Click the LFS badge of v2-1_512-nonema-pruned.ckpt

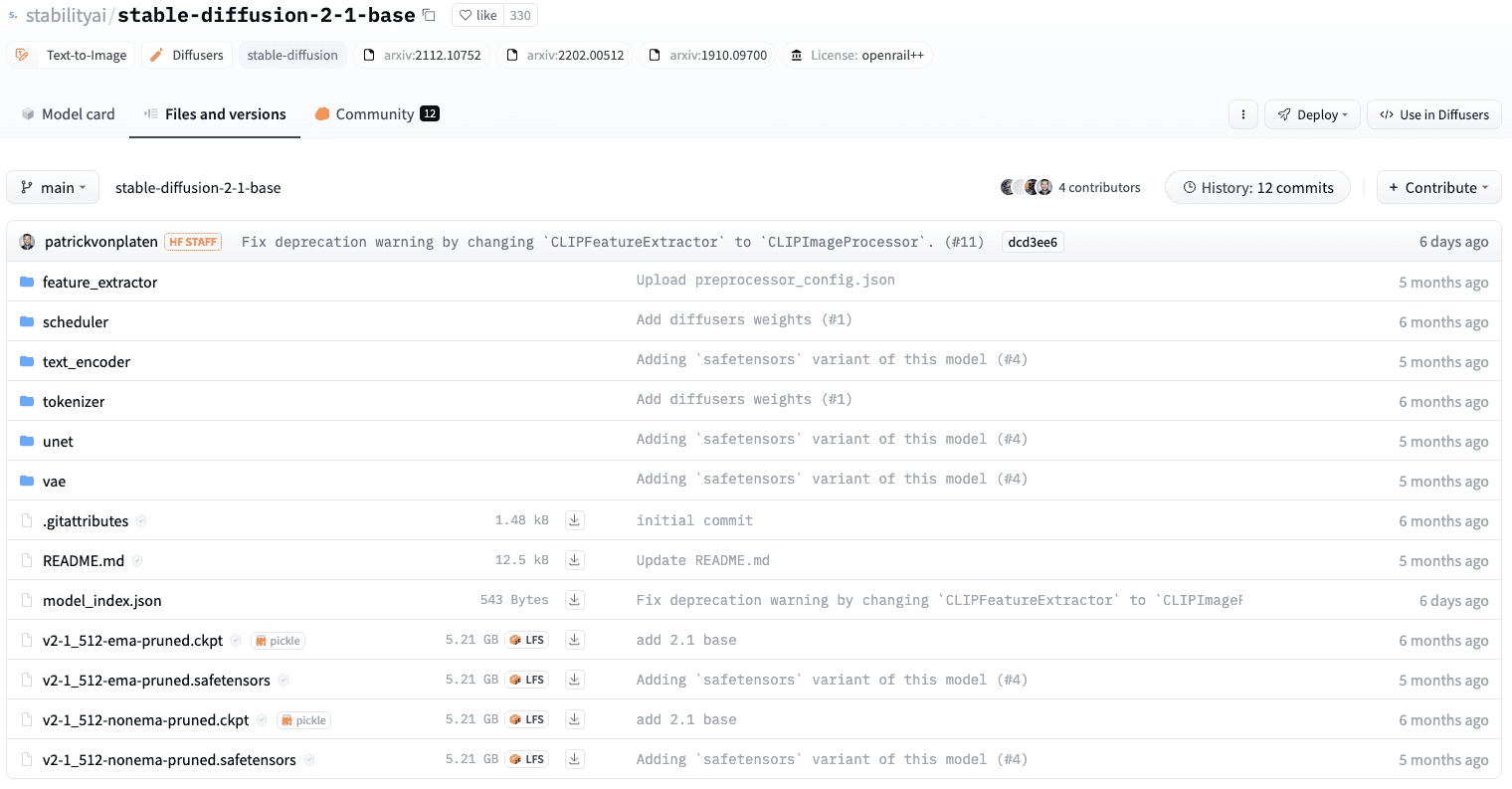[x=527, y=719]
